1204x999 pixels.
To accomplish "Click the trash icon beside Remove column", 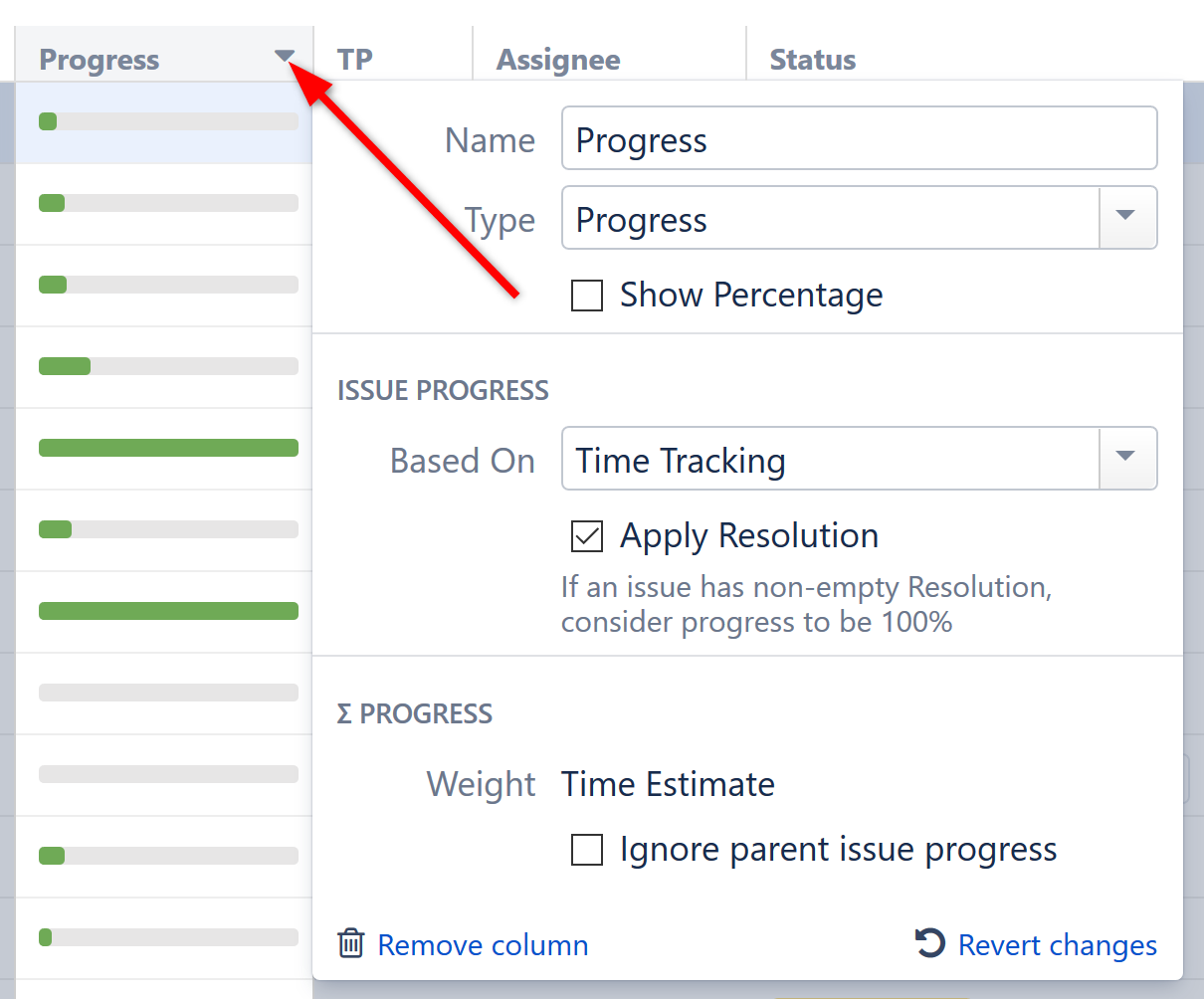I will click(350, 943).
